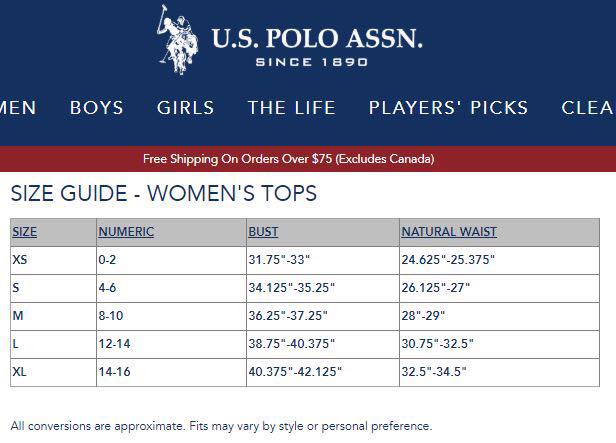Click the U.S. Polo Assn. brand name

click(x=317, y=38)
